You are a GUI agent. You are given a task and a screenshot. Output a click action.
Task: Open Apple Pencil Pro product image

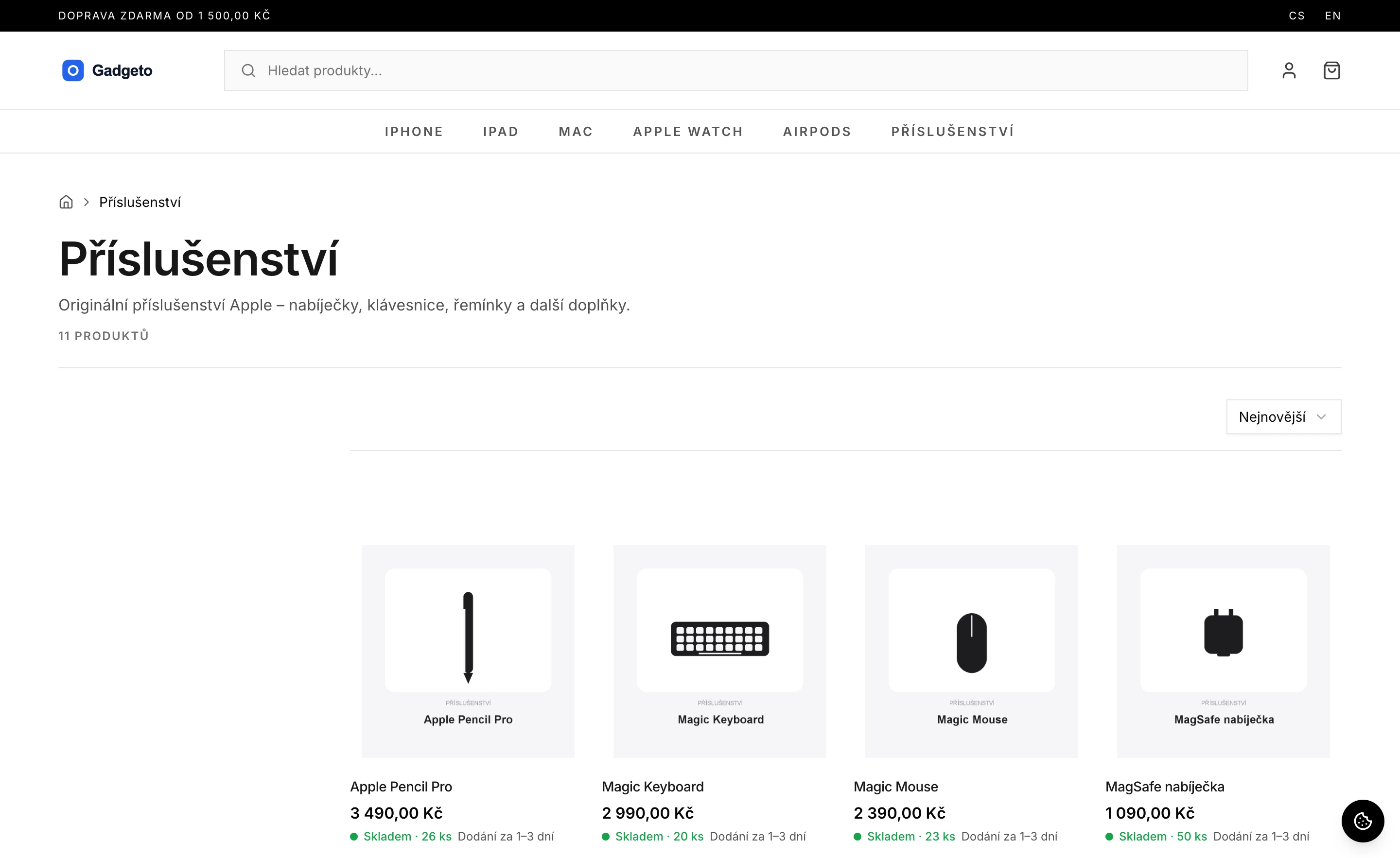[468, 652]
